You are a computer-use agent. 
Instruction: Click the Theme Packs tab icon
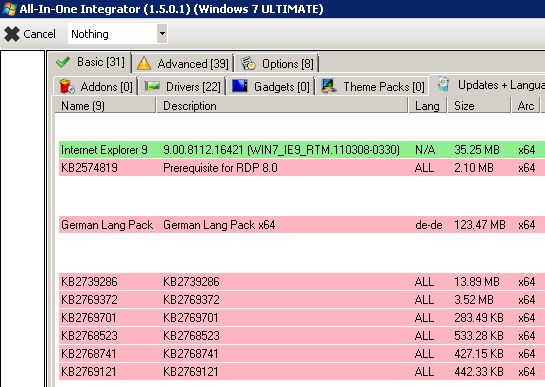point(329,86)
